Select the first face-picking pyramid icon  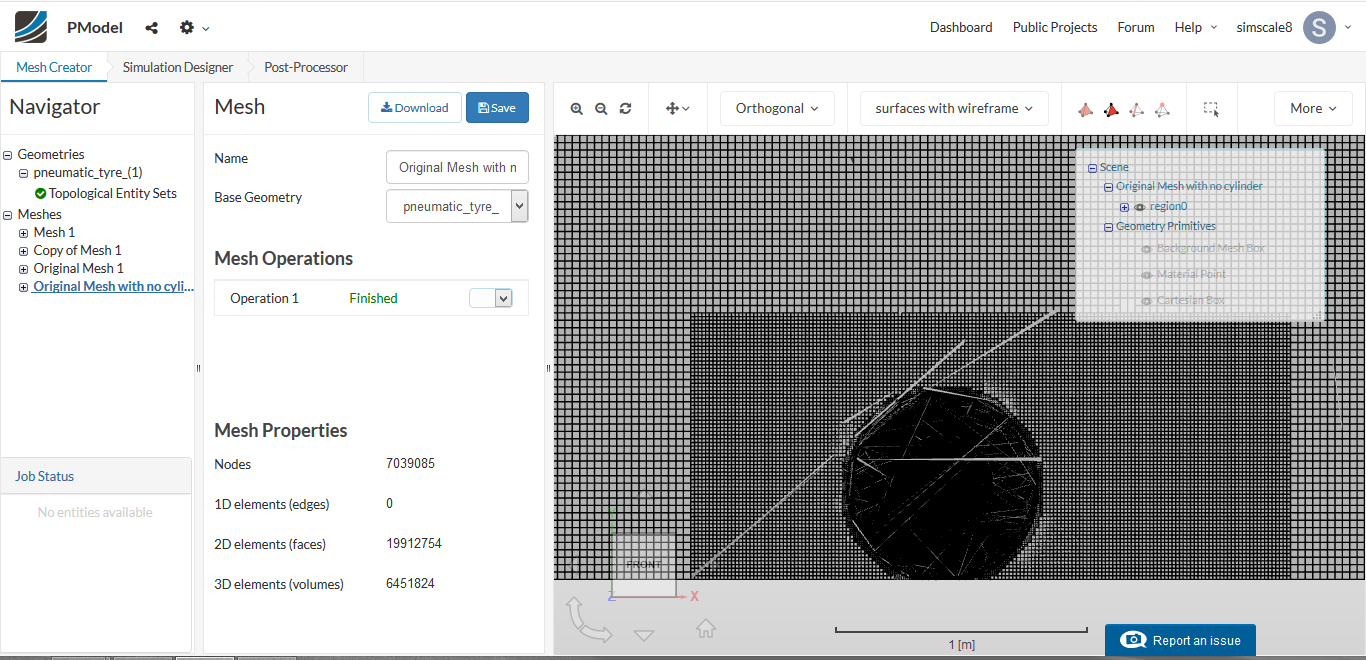coord(1086,109)
